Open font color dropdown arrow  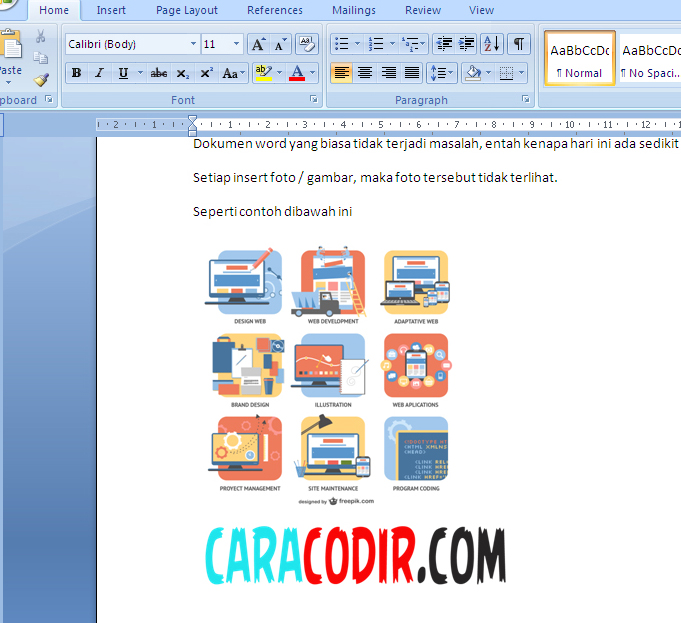click(x=313, y=73)
